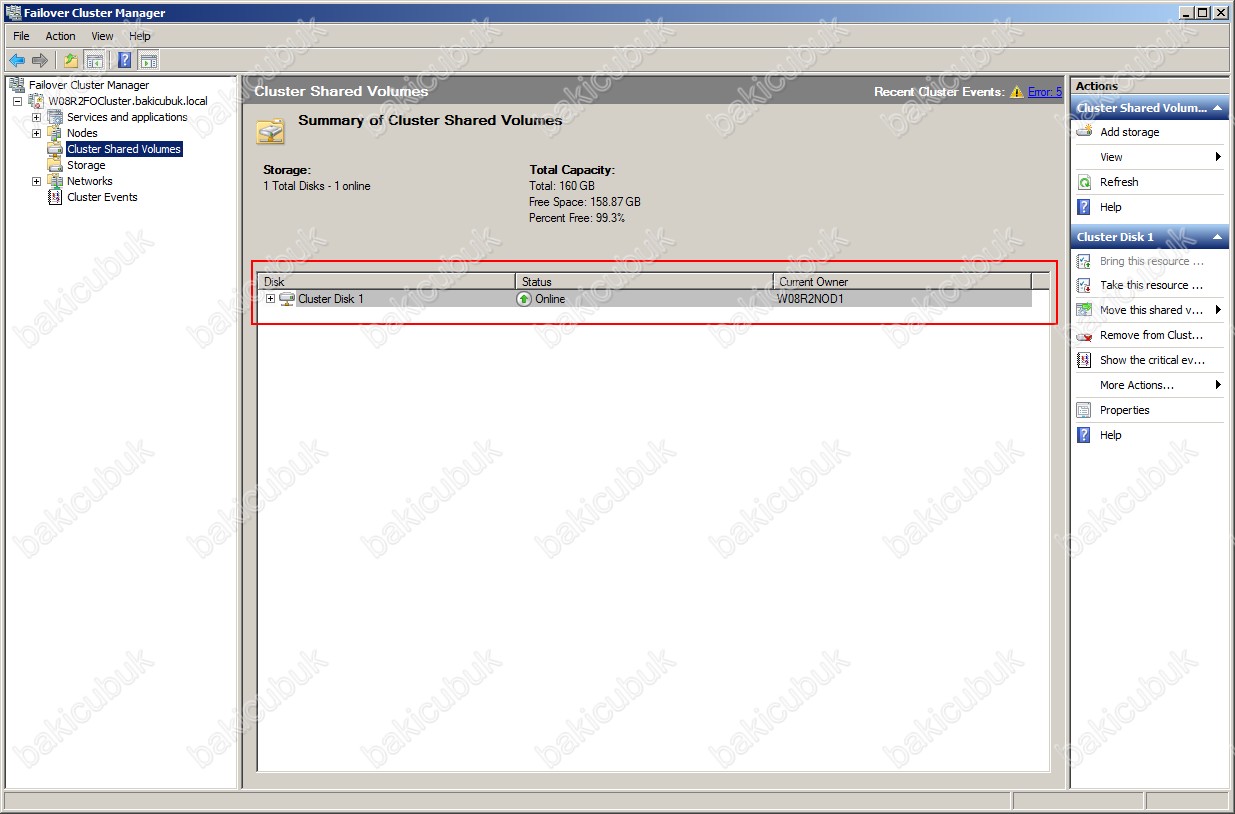The width and height of the screenshot is (1235, 814).
Task: Click the Up One Level folder icon
Action: (x=71, y=60)
